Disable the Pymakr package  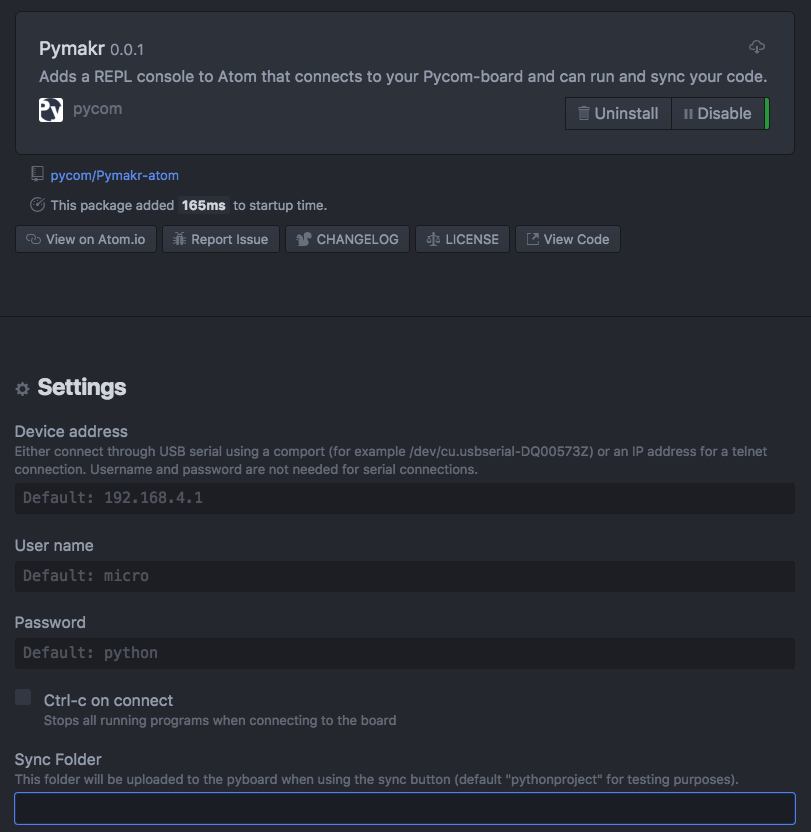(x=718, y=114)
